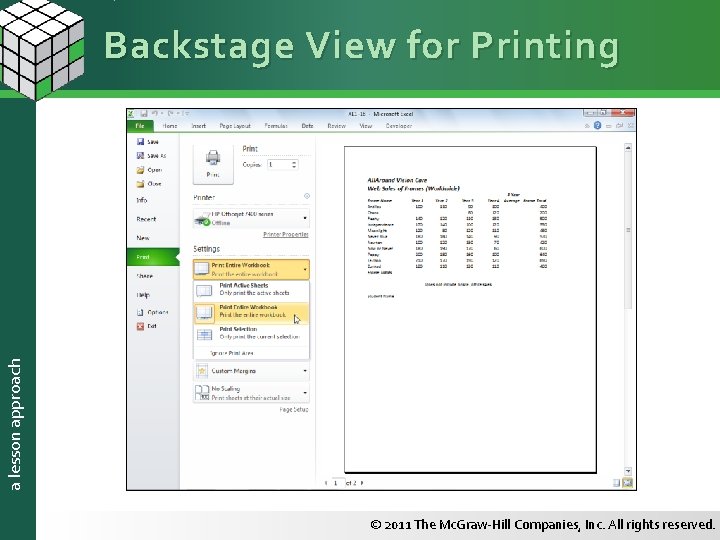Switch to the Home ribbon tab
The height and width of the screenshot is (540, 720).
169,125
